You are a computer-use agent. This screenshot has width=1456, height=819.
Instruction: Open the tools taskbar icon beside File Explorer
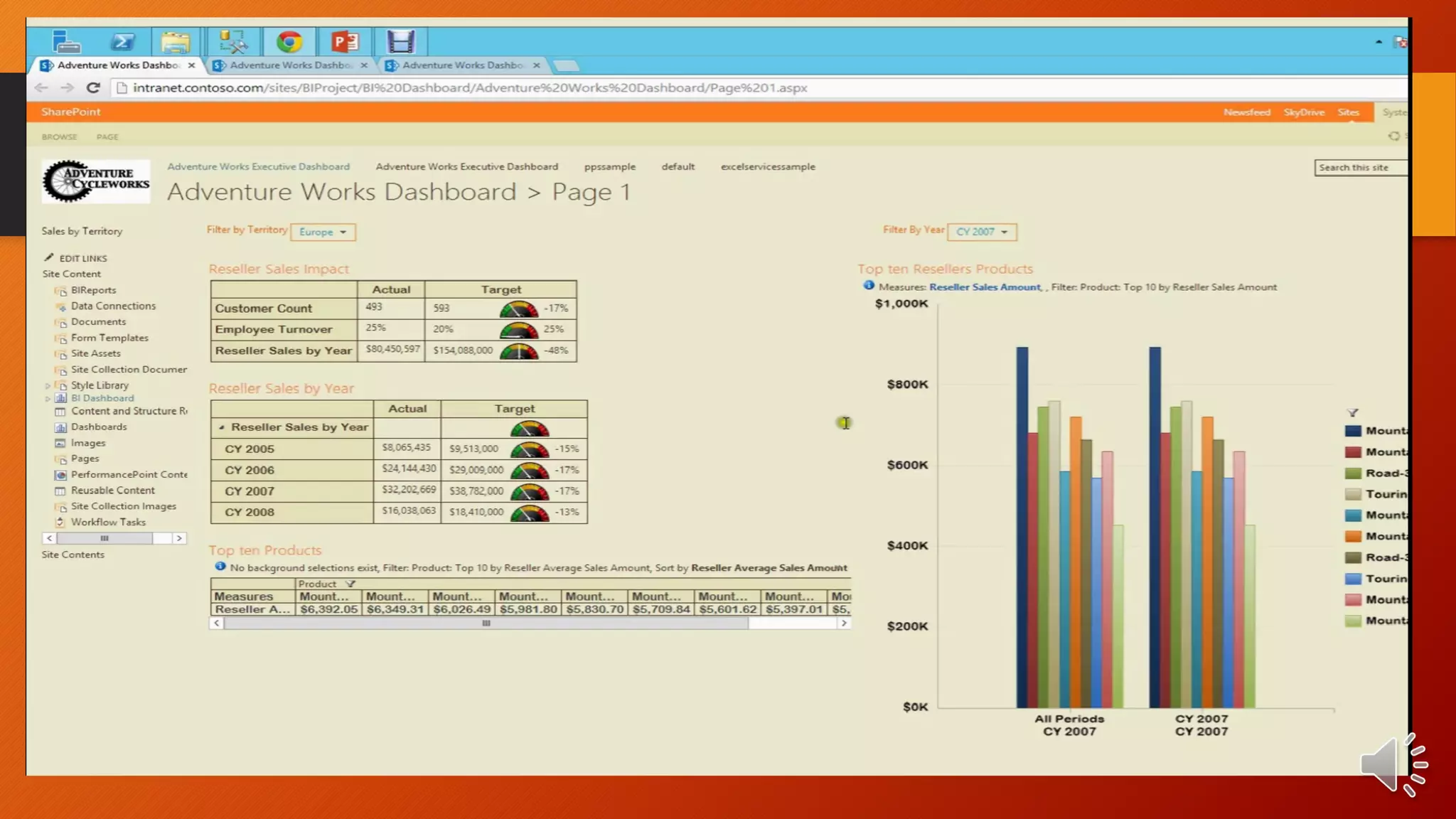[232, 42]
